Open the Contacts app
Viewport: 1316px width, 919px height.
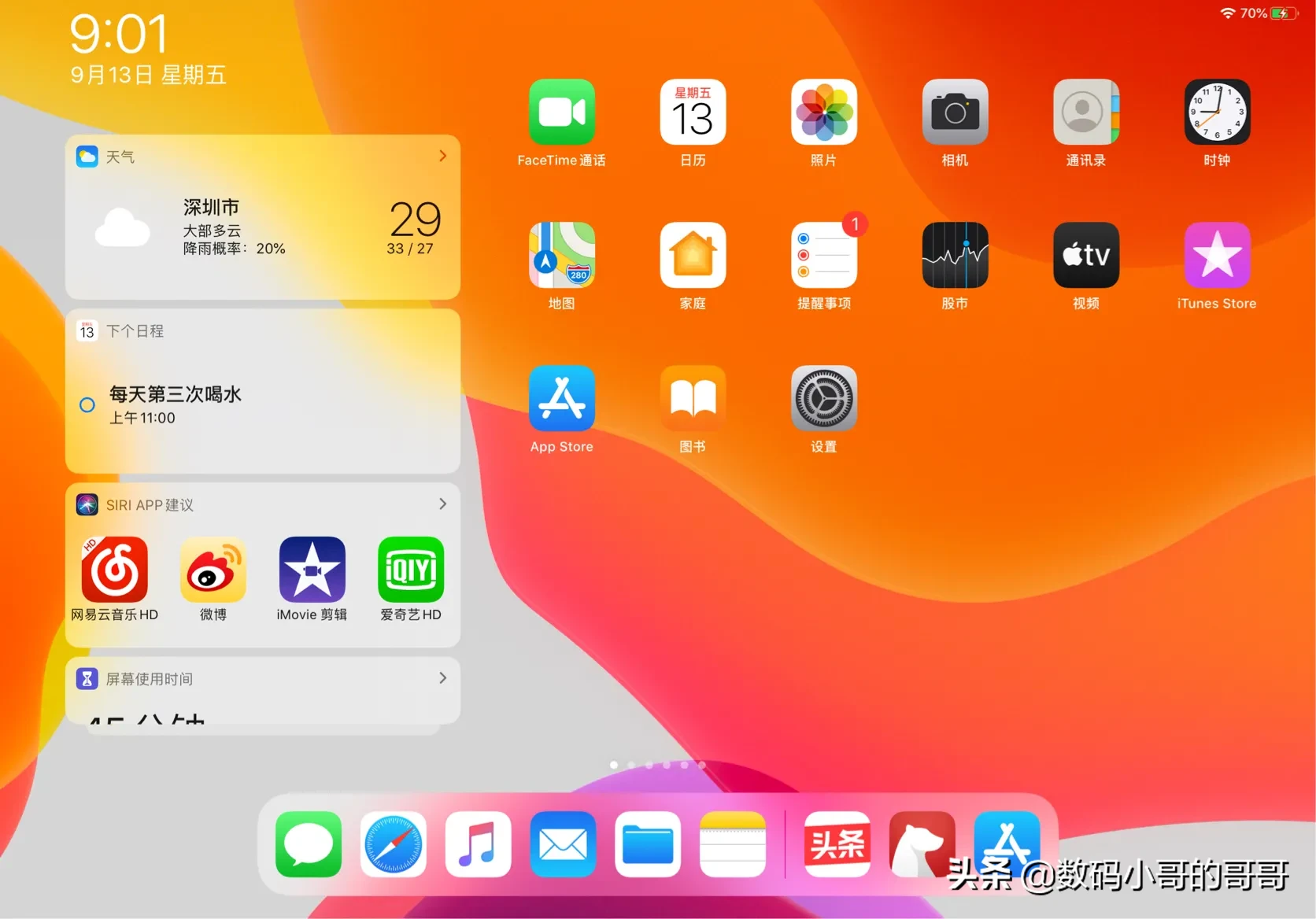point(1086,112)
